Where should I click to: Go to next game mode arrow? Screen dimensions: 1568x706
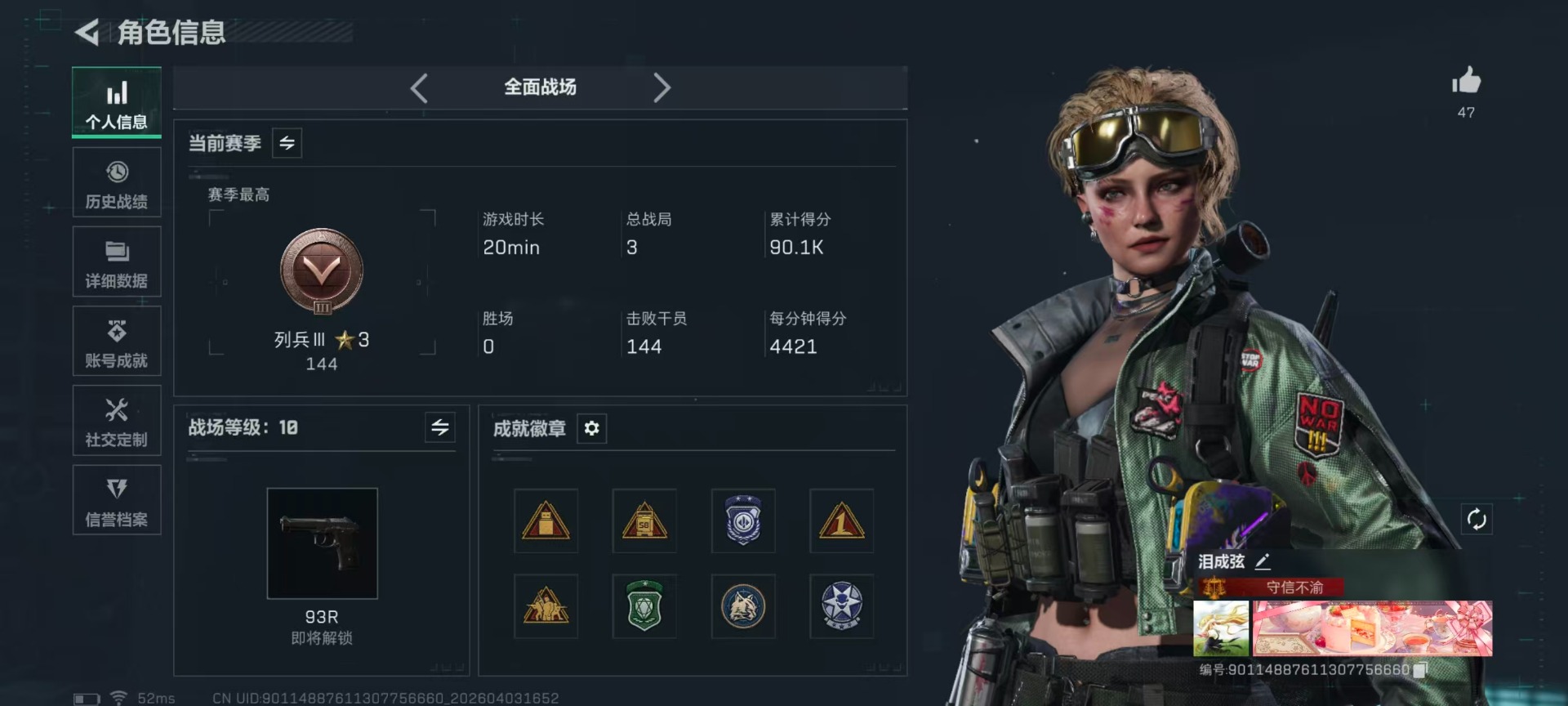click(x=661, y=87)
